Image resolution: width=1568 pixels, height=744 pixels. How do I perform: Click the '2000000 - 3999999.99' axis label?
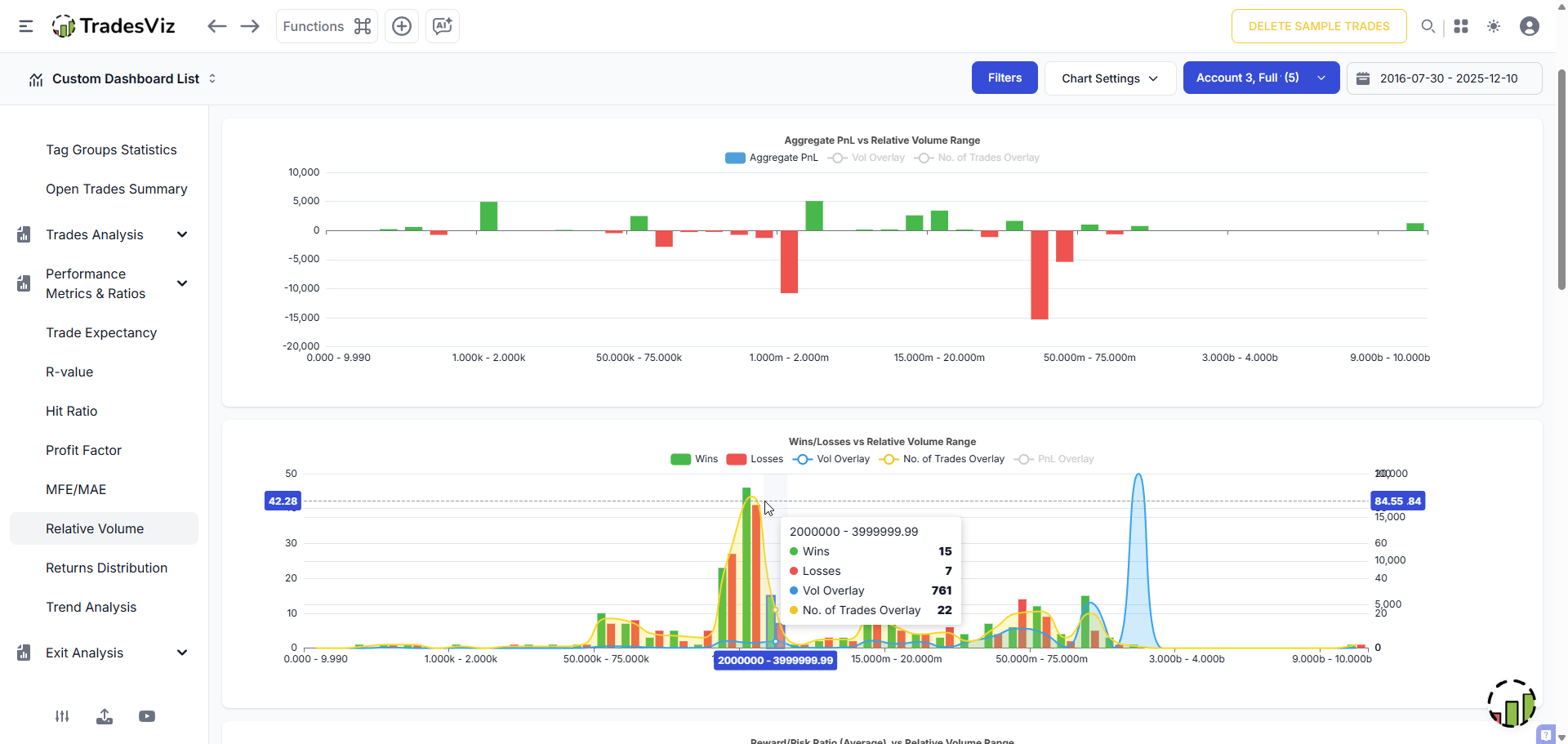(775, 660)
